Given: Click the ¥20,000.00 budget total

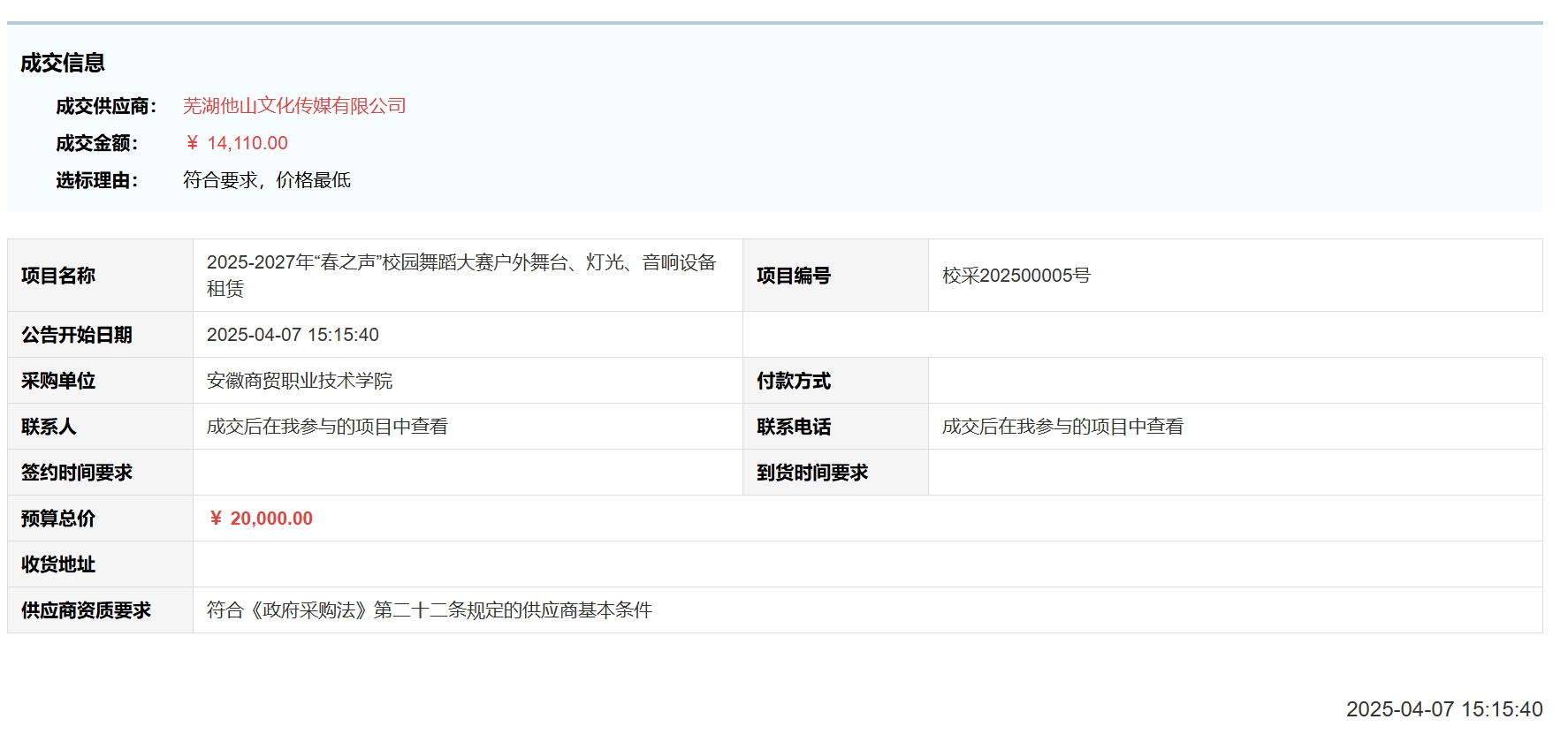Looking at the screenshot, I should [261, 519].
